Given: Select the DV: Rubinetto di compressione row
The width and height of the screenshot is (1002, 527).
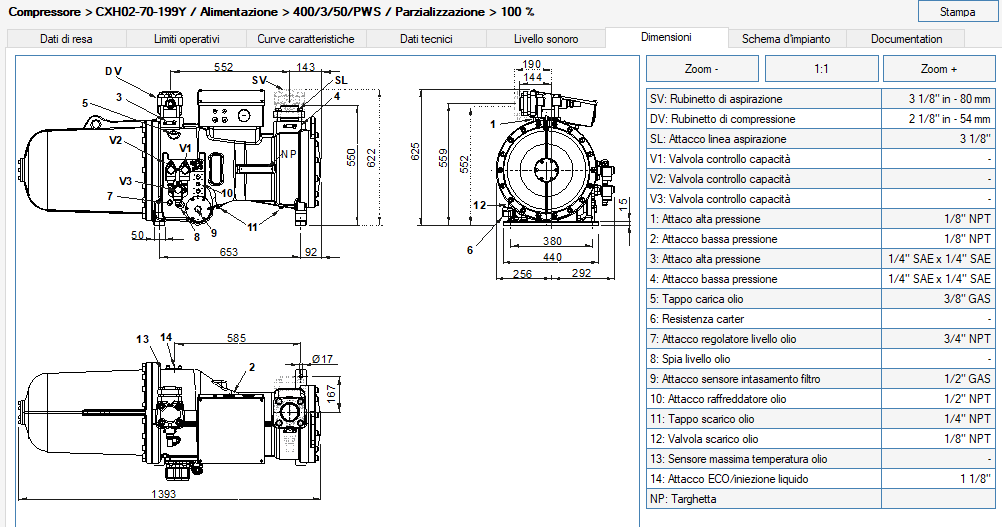Looking at the screenshot, I should point(821,119).
